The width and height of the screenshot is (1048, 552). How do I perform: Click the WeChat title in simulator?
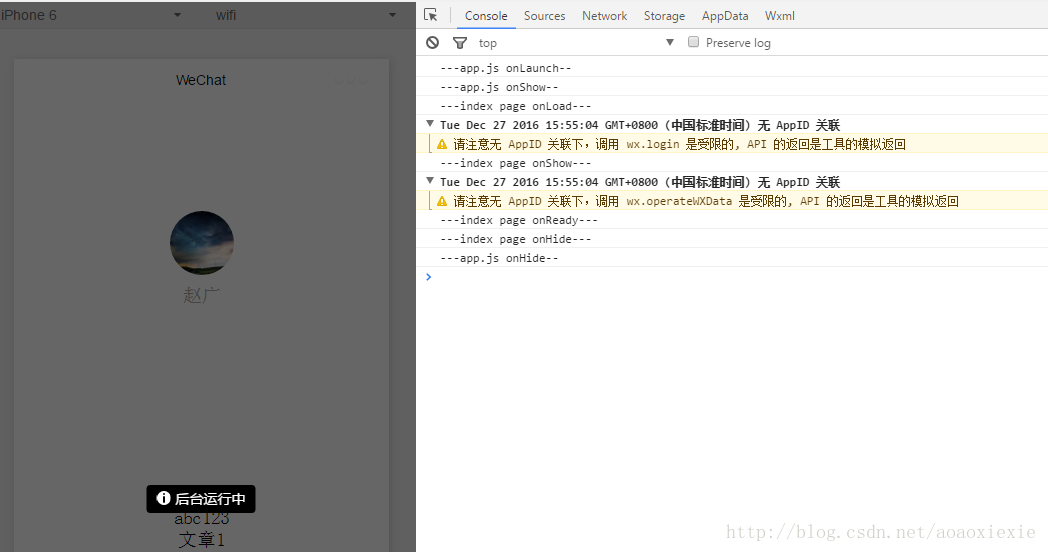[x=201, y=80]
